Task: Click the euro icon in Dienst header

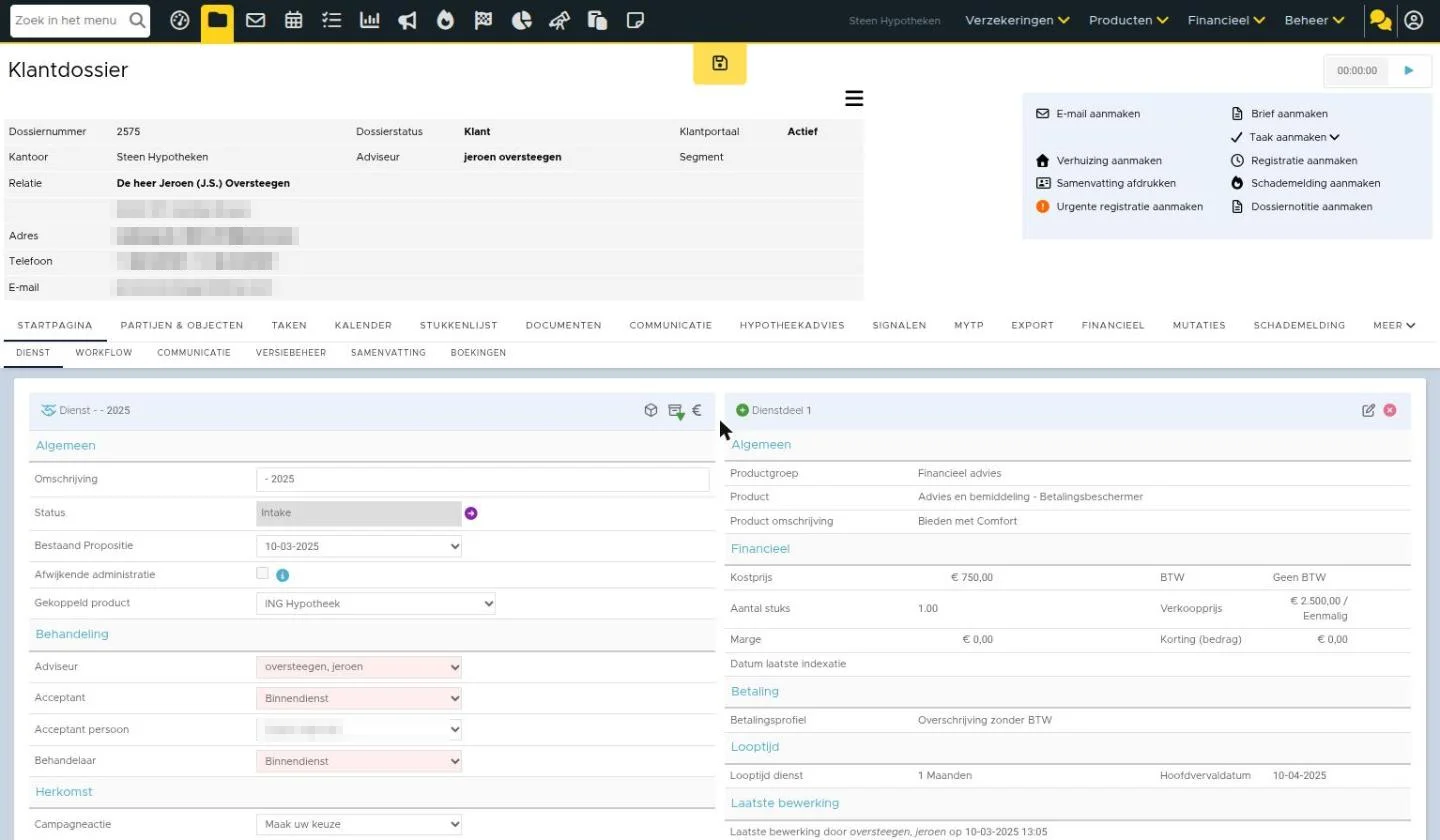Action: coord(697,410)
